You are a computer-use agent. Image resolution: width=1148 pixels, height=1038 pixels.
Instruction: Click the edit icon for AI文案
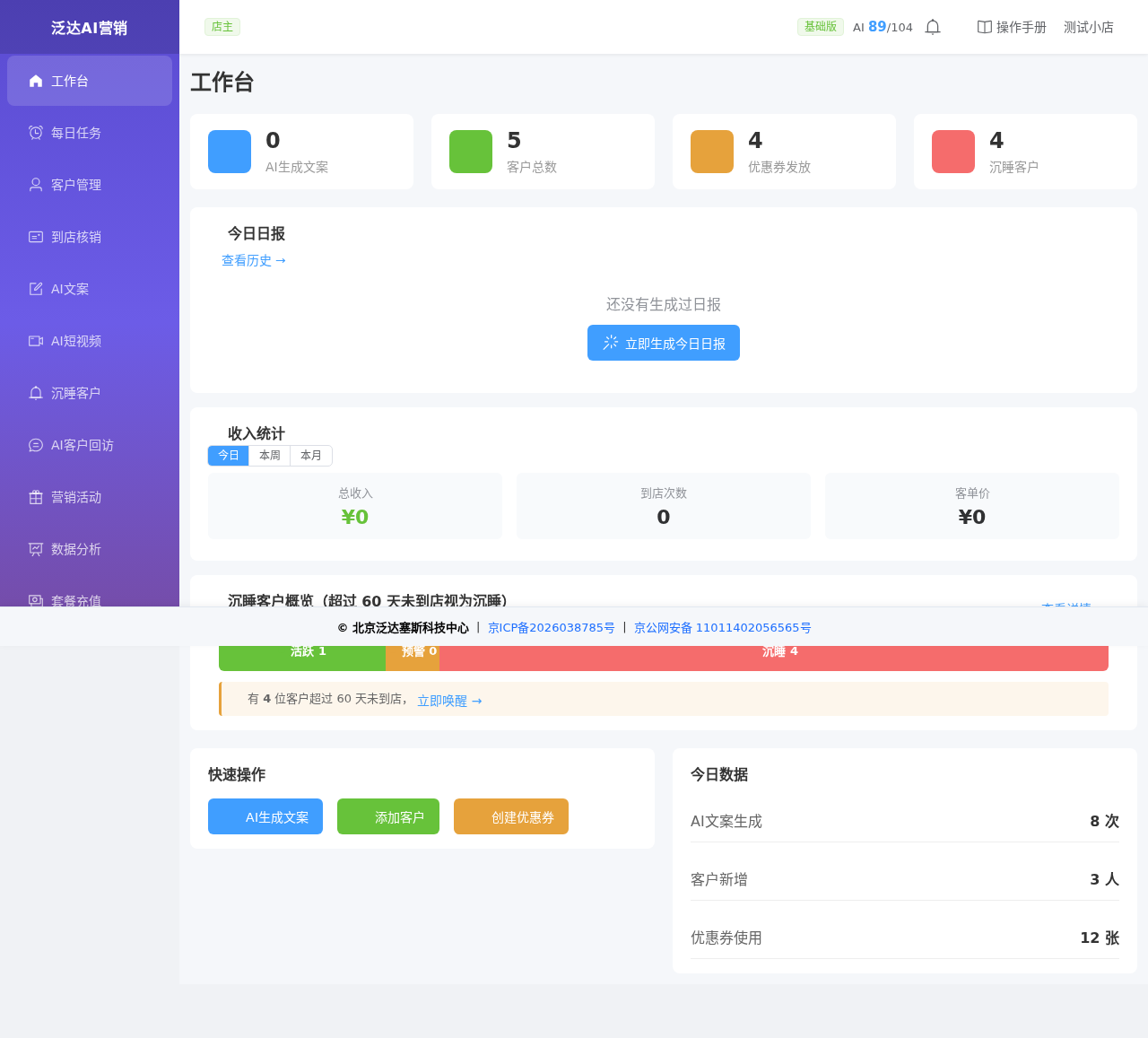click(36, 289)
